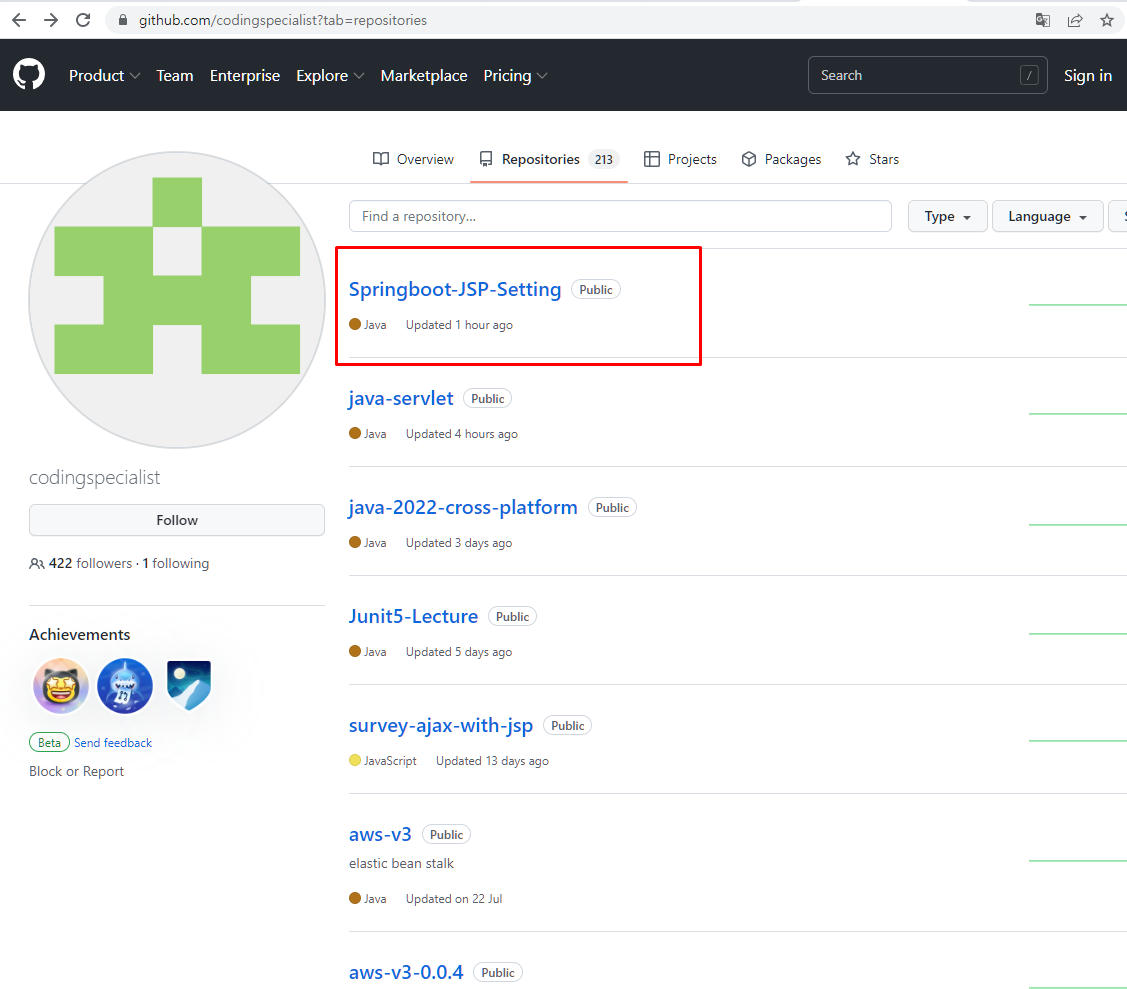Image resolution: width=1127 pixels, height=989 pixels.
Task: Open the Team page
Action: pos(175,75)
